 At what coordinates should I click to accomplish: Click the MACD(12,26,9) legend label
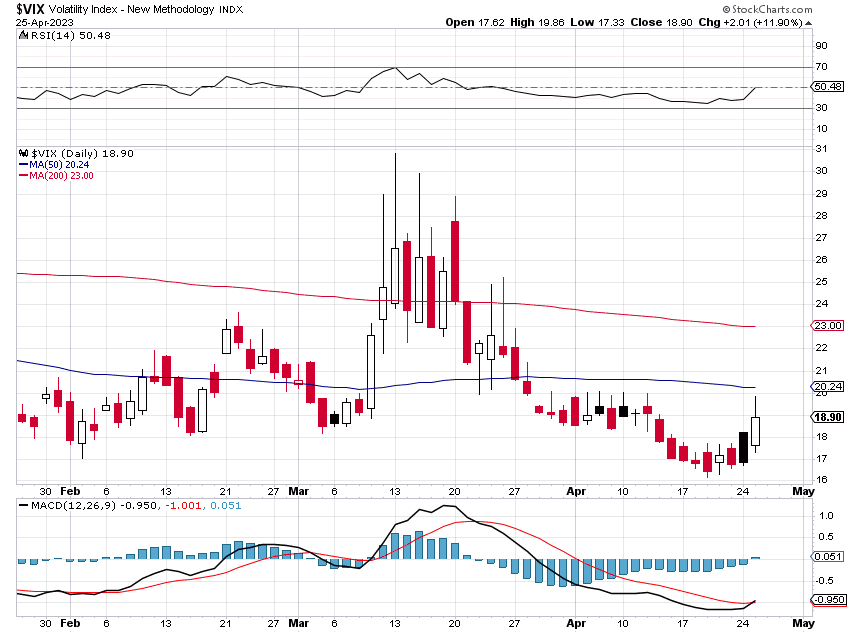pos(74,505)
